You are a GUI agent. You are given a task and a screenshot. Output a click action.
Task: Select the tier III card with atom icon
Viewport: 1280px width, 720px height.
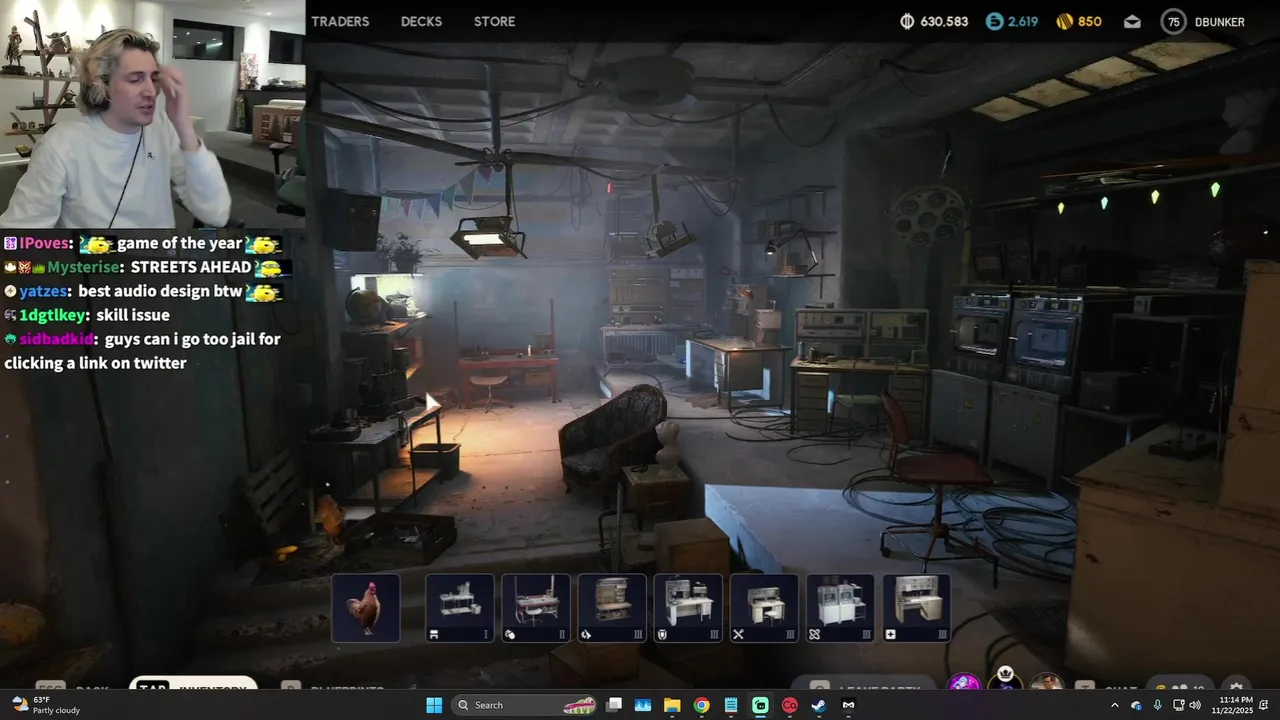point(840,607)
